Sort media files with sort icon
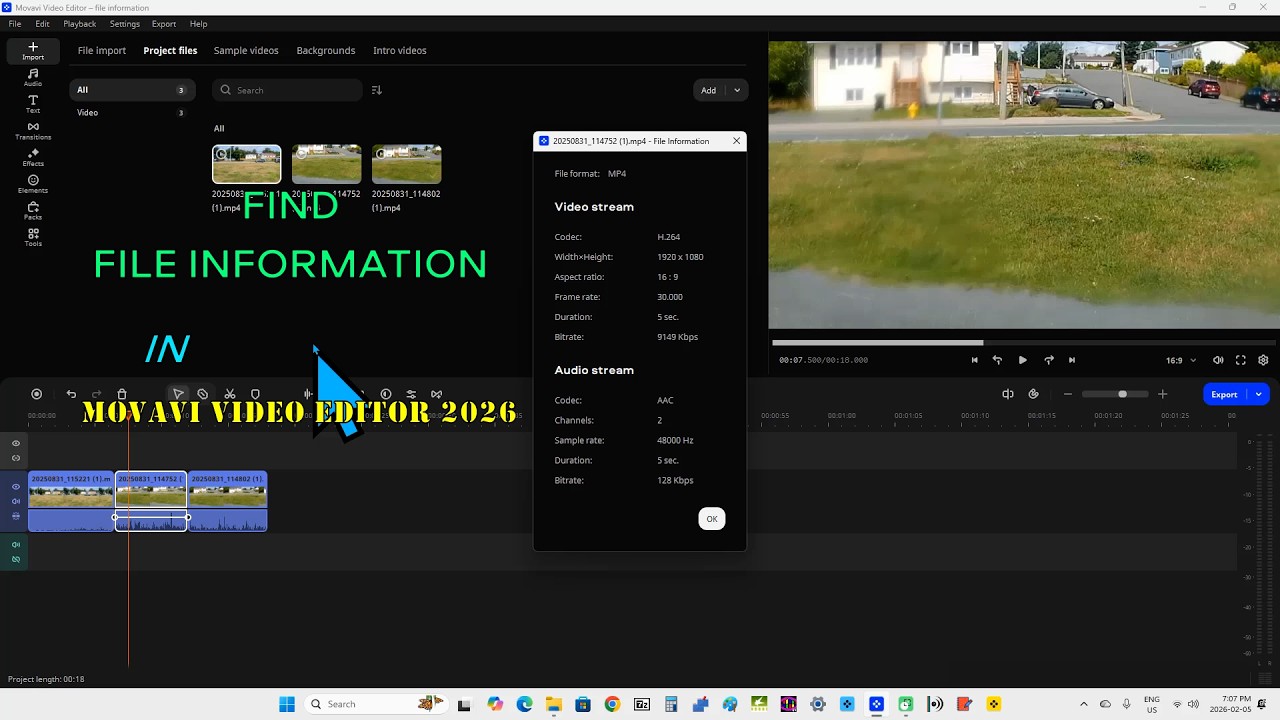Image resolution: width=1280 pixels, height=720 pixels. (x=376, y=90)
